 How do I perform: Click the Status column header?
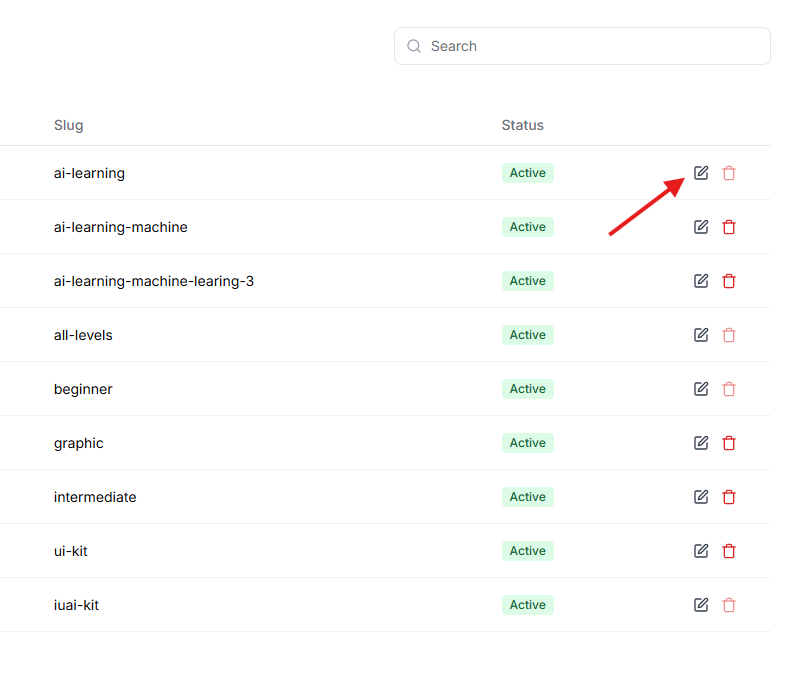(x=523, y=125)
